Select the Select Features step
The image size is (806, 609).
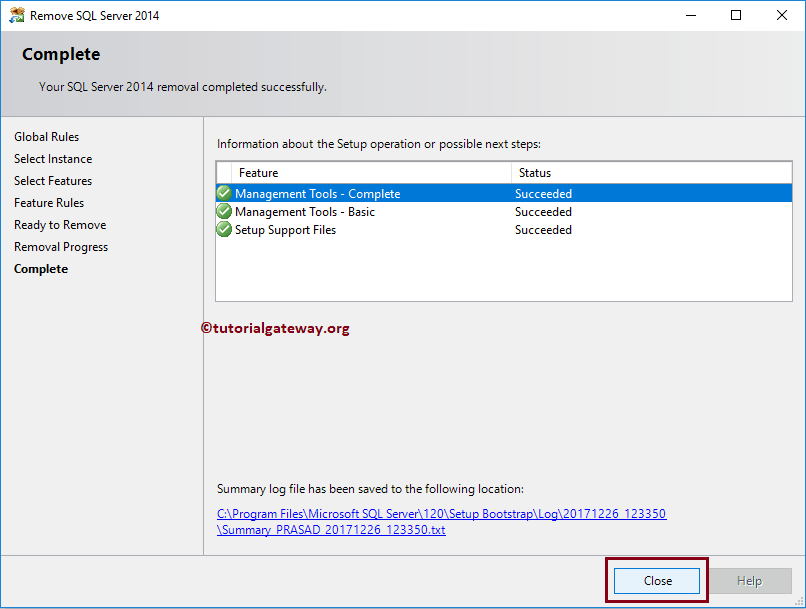coord(53,181)
